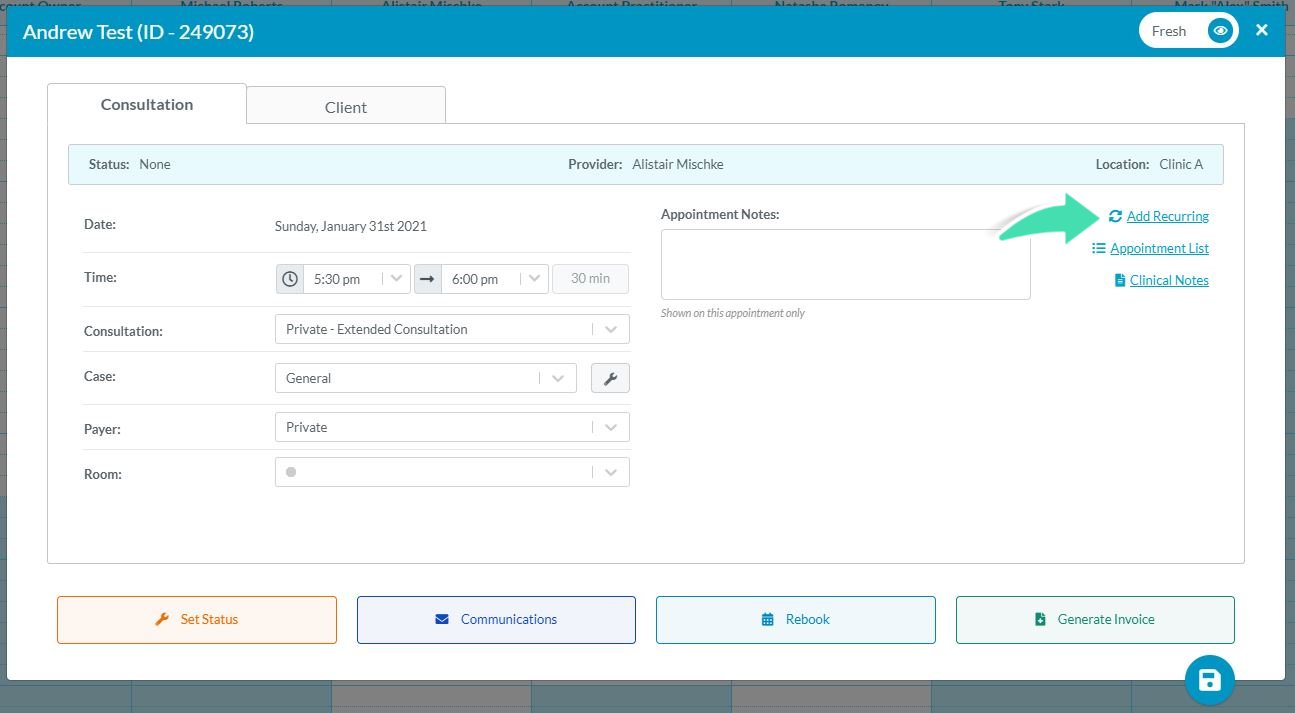1295x713 pixels.
Task: Click the Rebook button
Action: (x=796, y=620)
